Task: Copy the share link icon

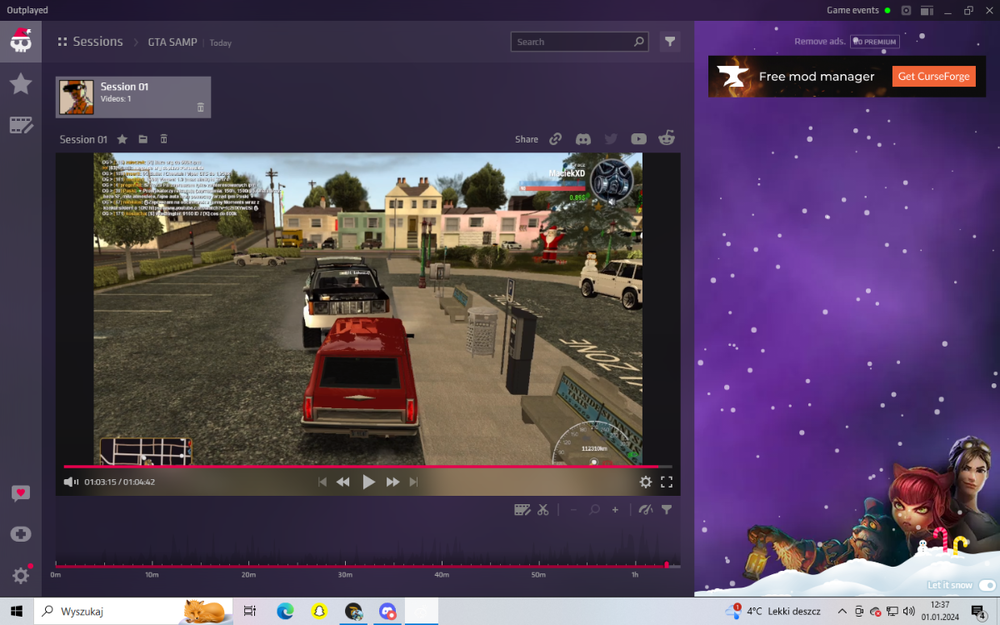Action: (555, 139)
